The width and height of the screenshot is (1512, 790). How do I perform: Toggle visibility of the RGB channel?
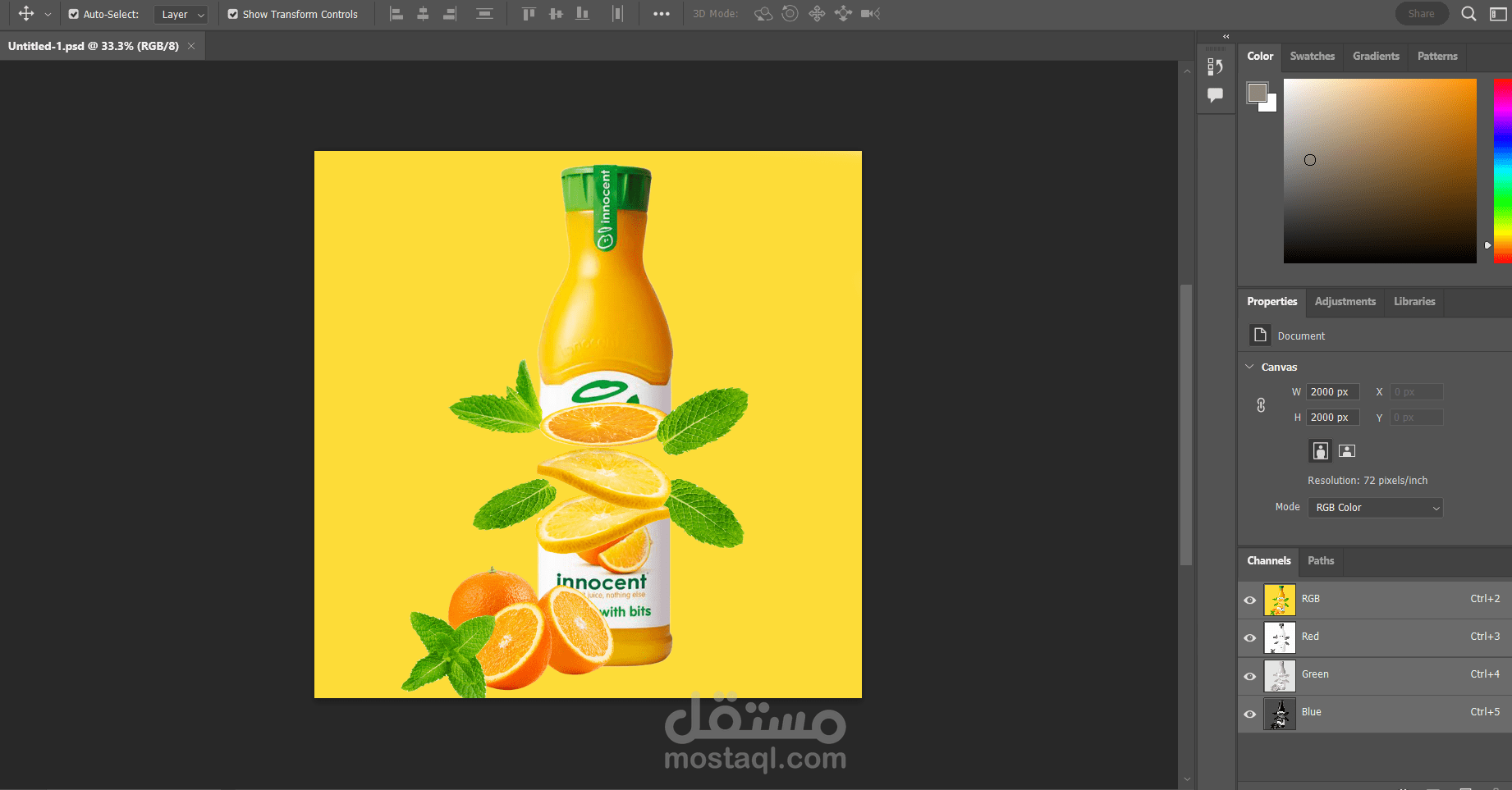(x=1250, y=600)
